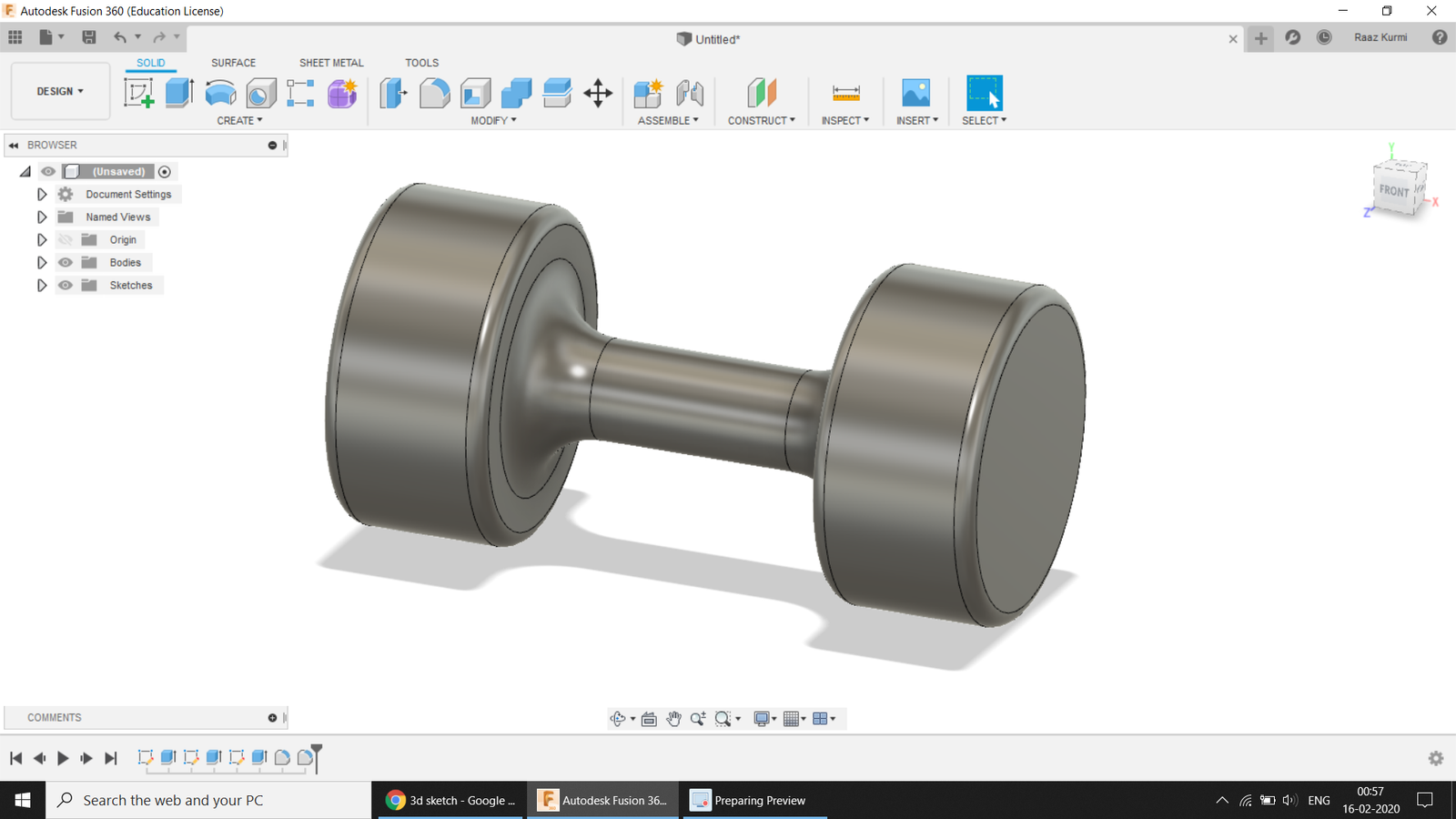Image resolution: width=1456 pixels, height=819 pixels.
Task: Toggle visibility of the Unsaved component
Action: 48,171
